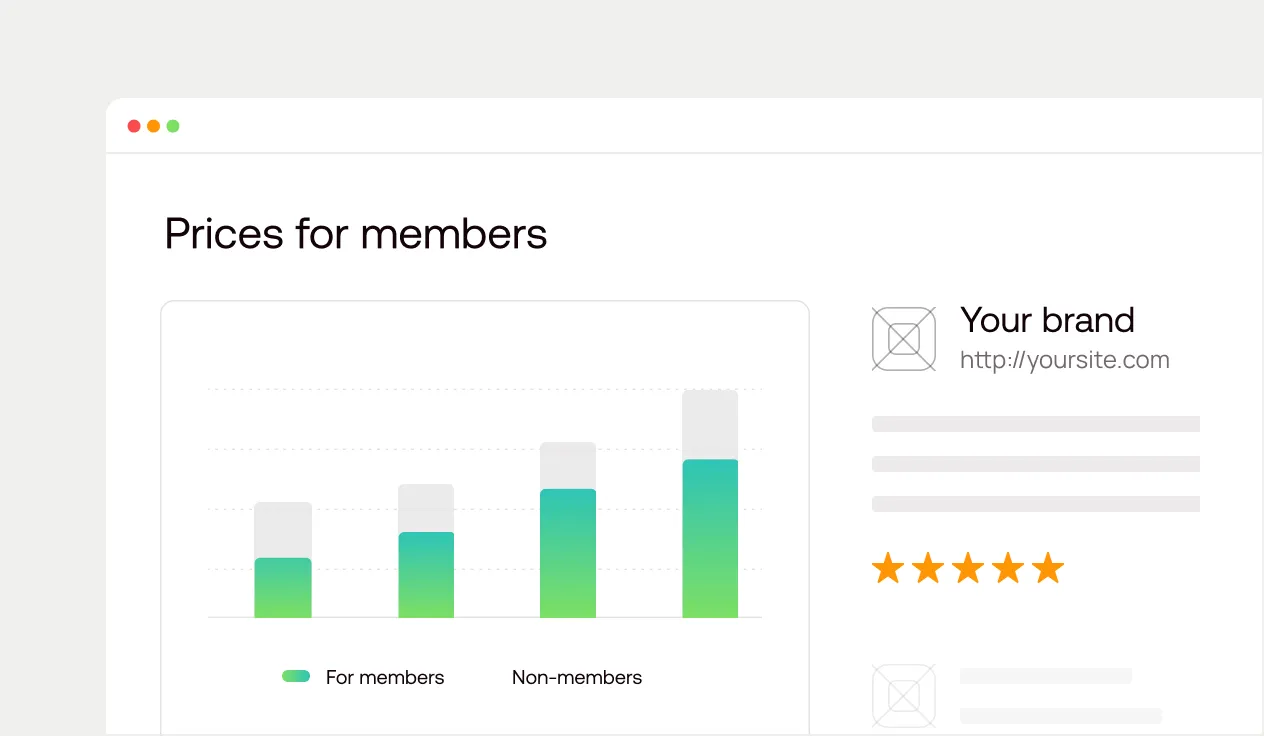
Task: Click the second rating star
Action: 928,568
